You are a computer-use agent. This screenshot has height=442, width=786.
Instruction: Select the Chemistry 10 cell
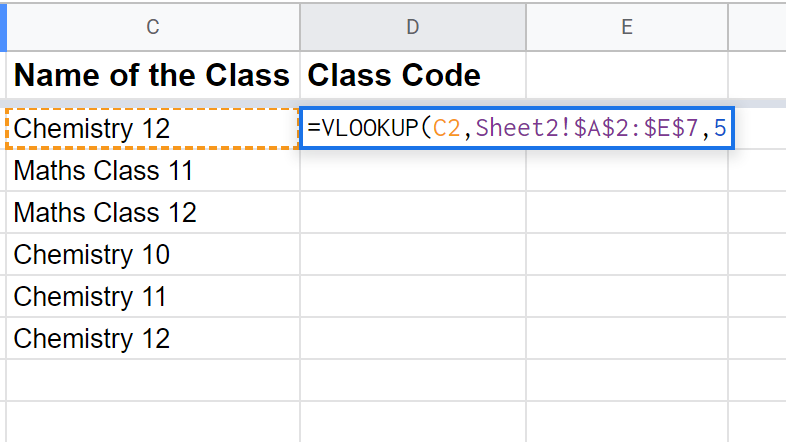click(x=153, y=255)
